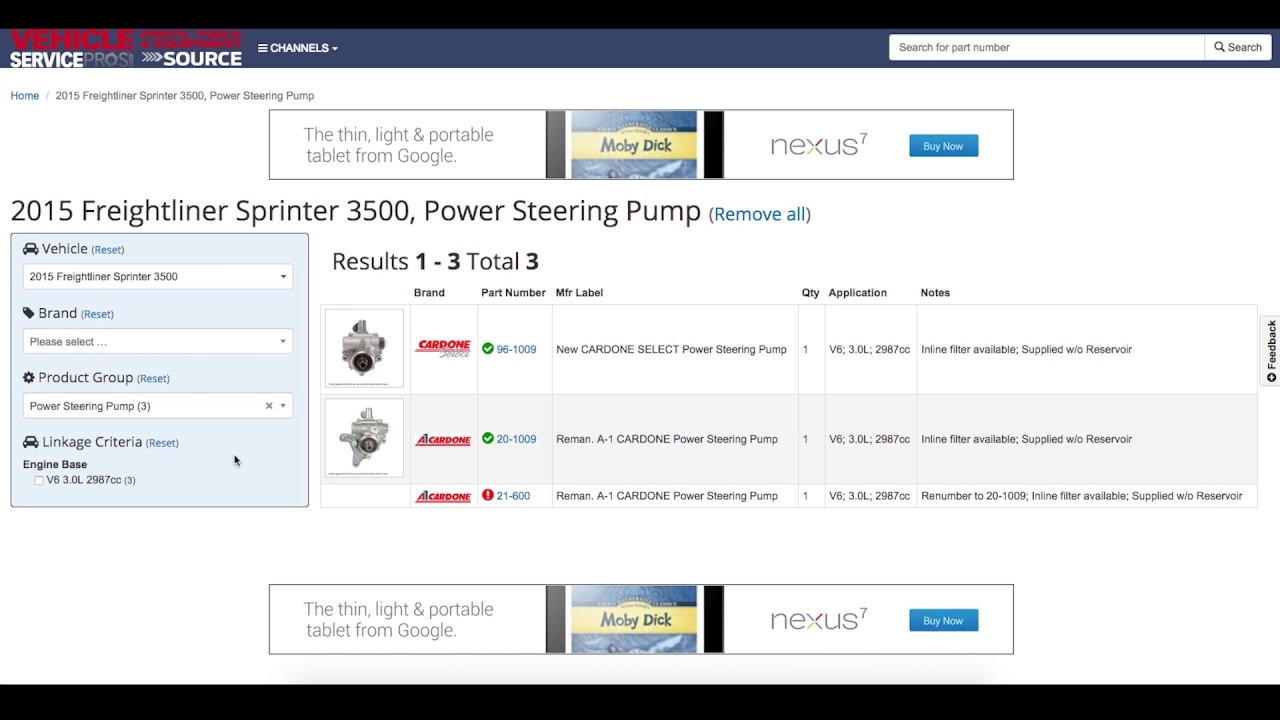
Task: Click the Brand column header in results table
Action: pyautogui.click(x=429, y=293)
